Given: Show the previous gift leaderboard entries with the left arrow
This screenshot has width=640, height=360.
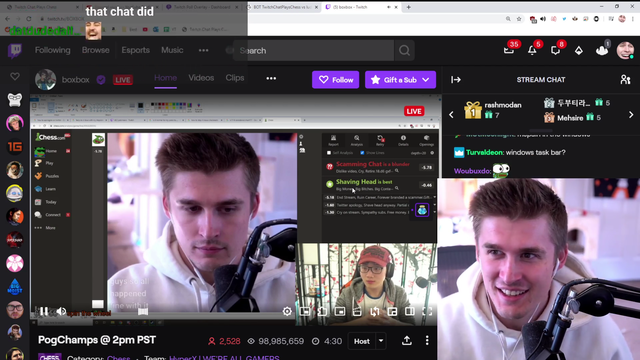Looking at the screenshot, I should point(451,115).
